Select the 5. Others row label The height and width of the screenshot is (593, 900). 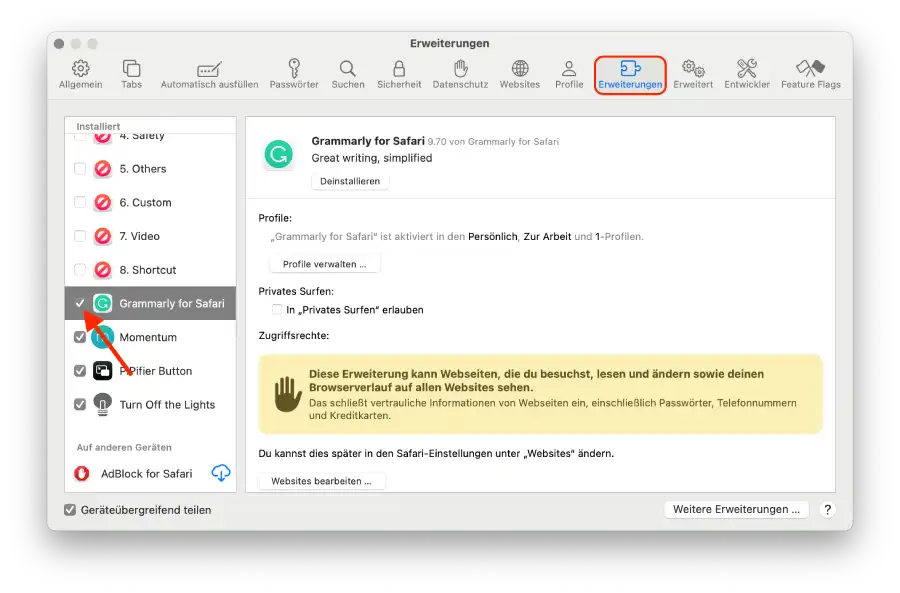tap(143, 169)
